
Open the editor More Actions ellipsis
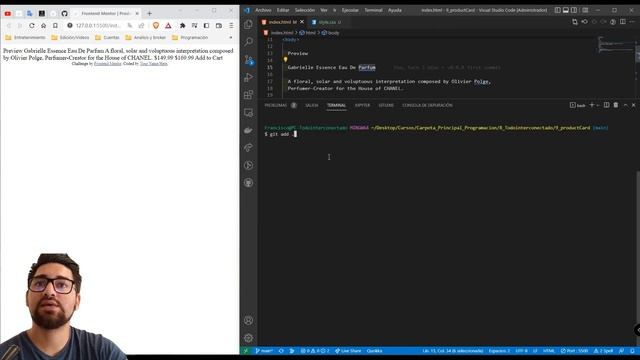coord(632,22)
